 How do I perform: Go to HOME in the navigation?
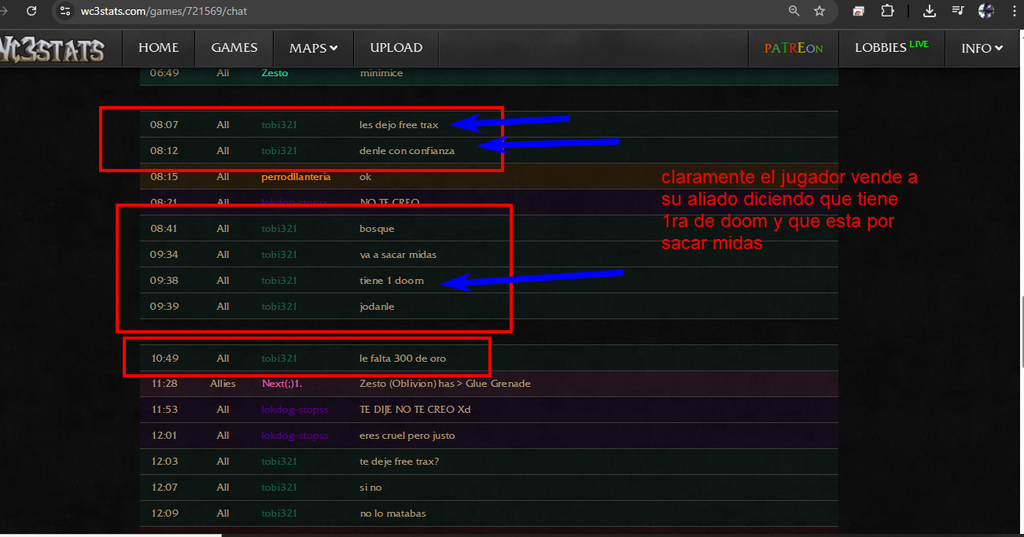(x=158, y=48)
